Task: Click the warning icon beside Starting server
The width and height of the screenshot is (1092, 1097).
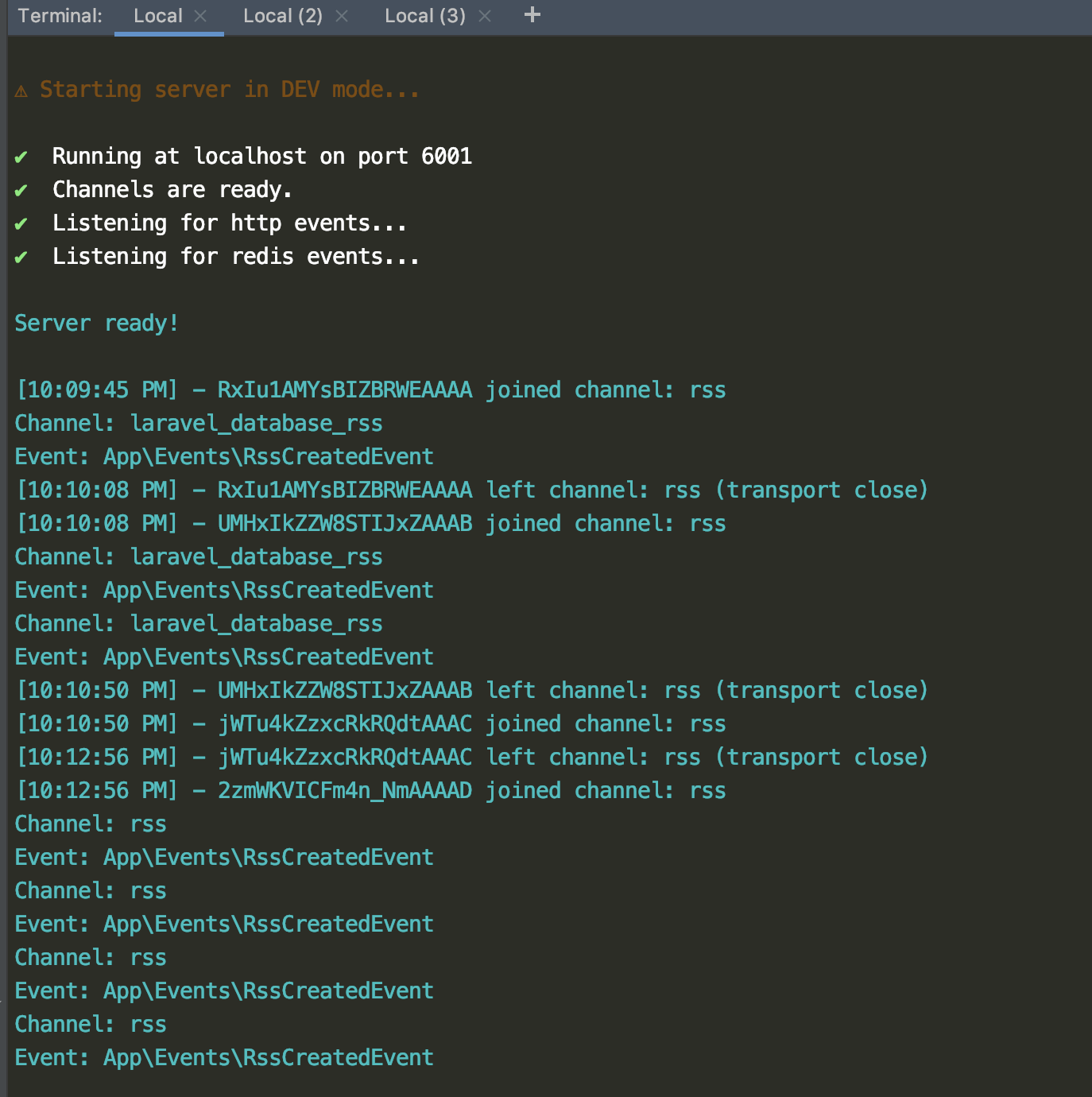Action: [21, 91]
